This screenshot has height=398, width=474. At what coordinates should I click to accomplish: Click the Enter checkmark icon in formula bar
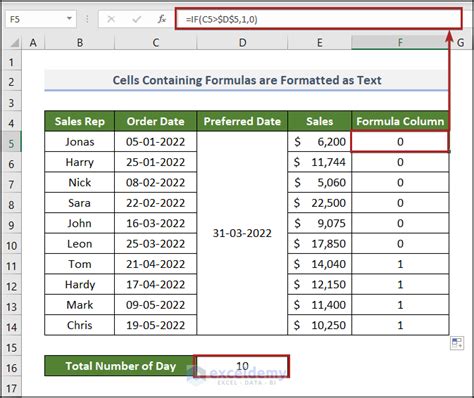pos(136,19)
